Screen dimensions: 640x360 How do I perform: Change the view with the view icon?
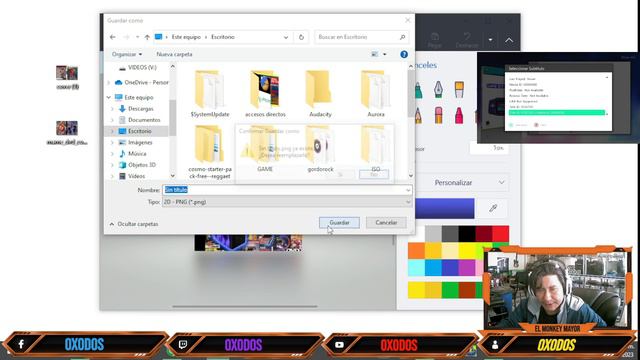tap(375, 54)
